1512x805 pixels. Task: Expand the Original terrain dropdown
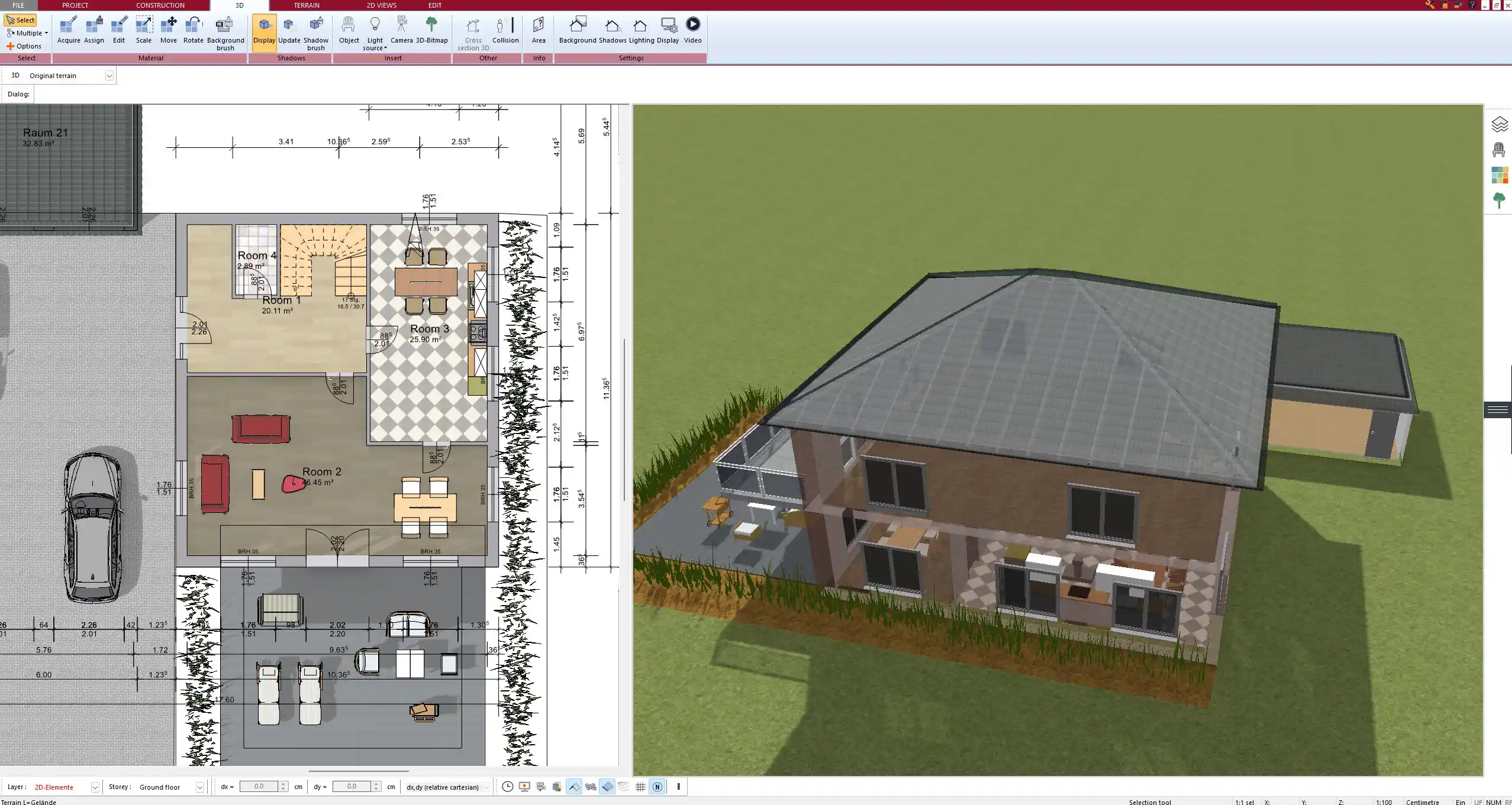pos(109,76)
